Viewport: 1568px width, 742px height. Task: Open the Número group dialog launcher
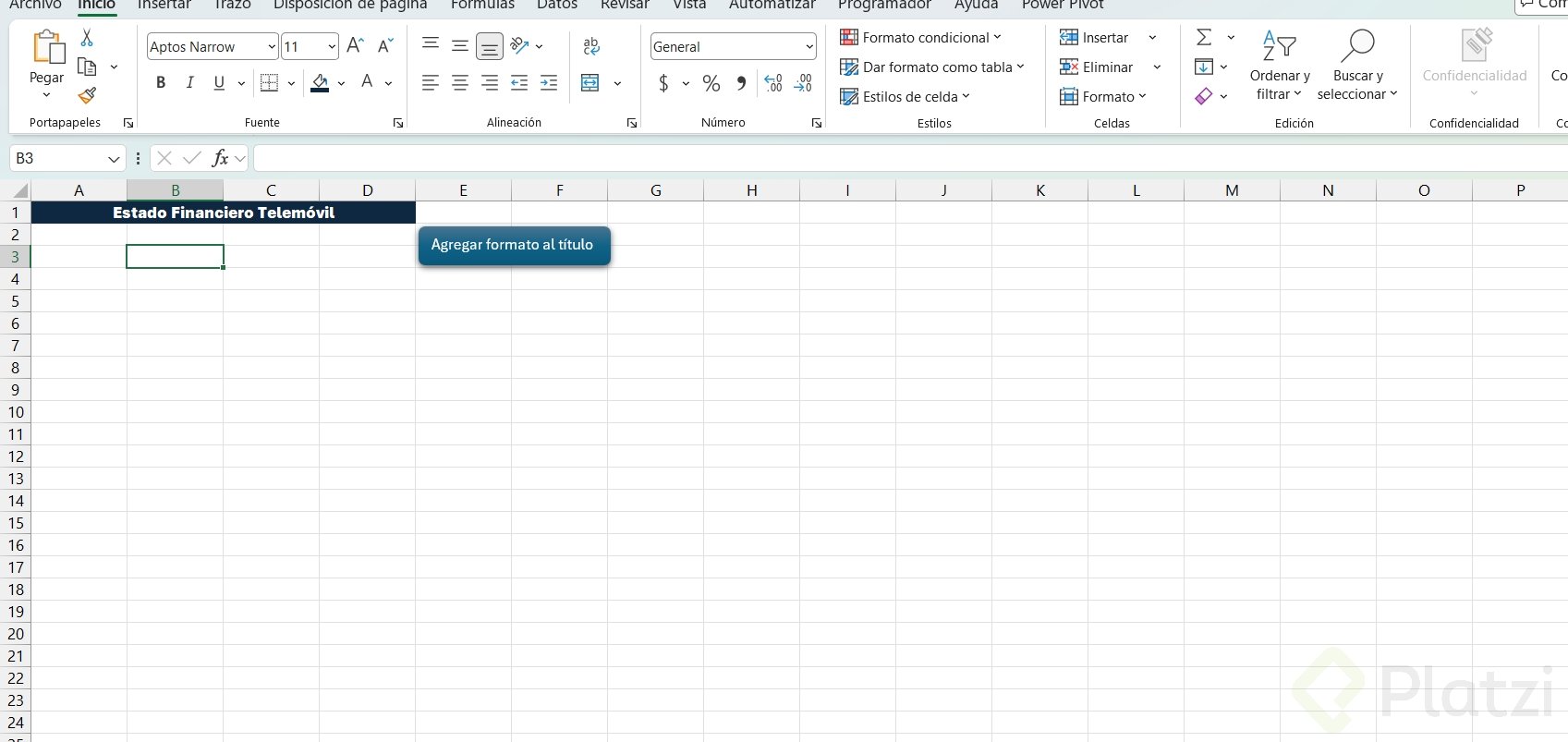[x=817, y=123]
